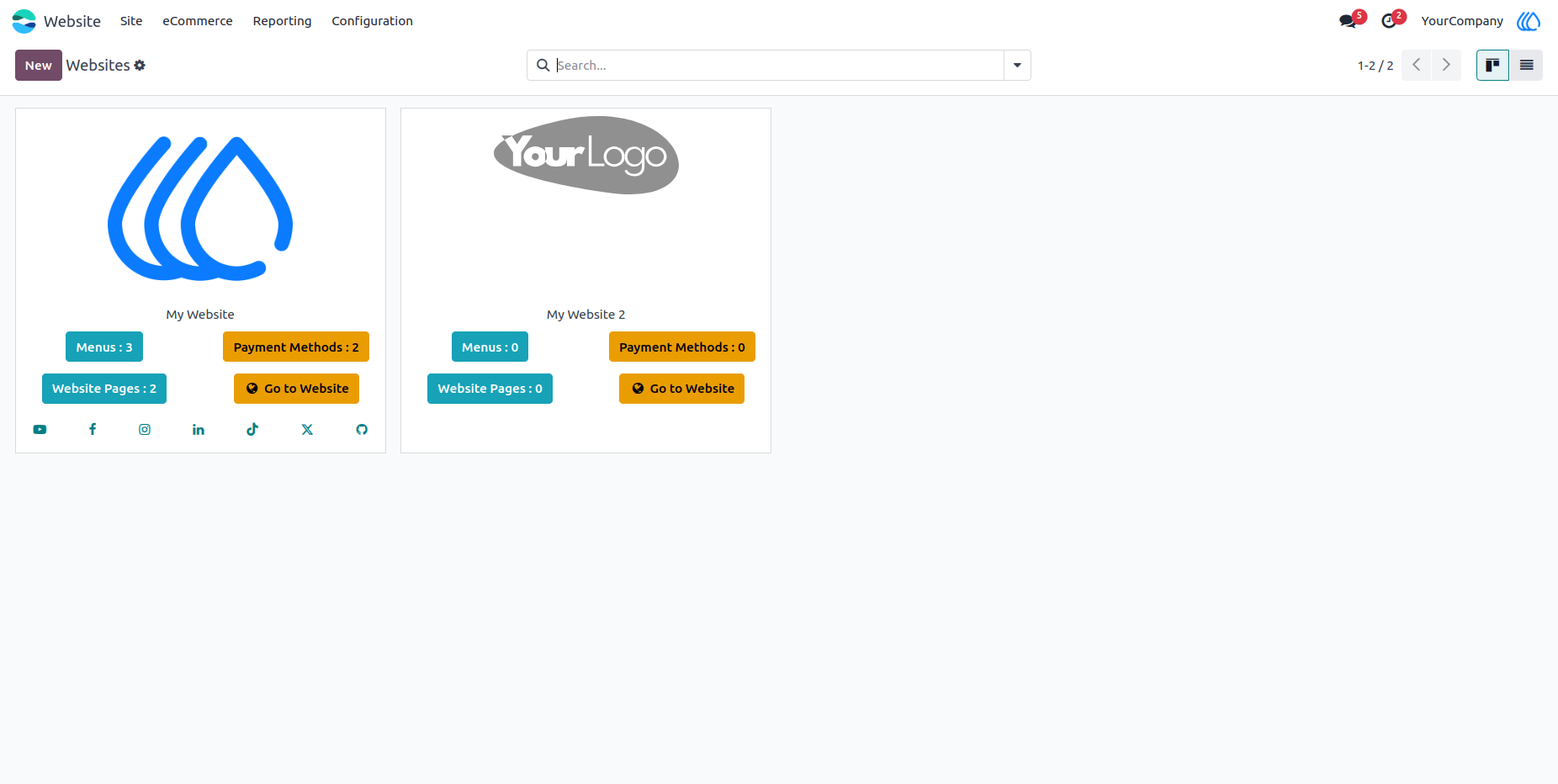Switch to Kanban view
The image size is (1558, 784).
pyautogui.click(x=1492, y=66)
